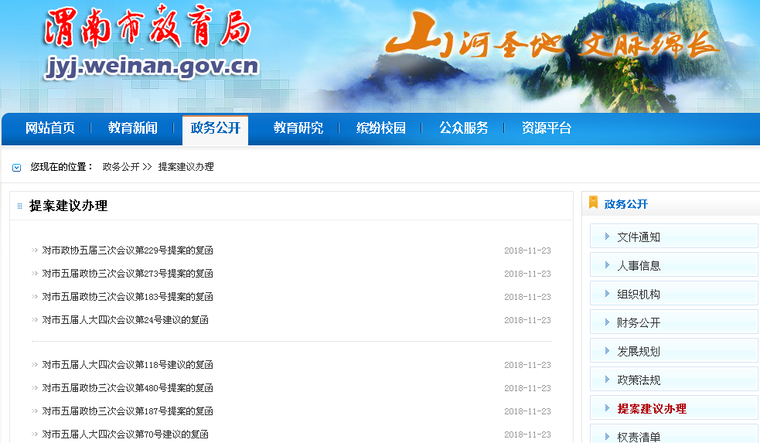Open reply to proposal 第480号提案
This screenshot has width=760, height=443.
click(x=127, y=388)
